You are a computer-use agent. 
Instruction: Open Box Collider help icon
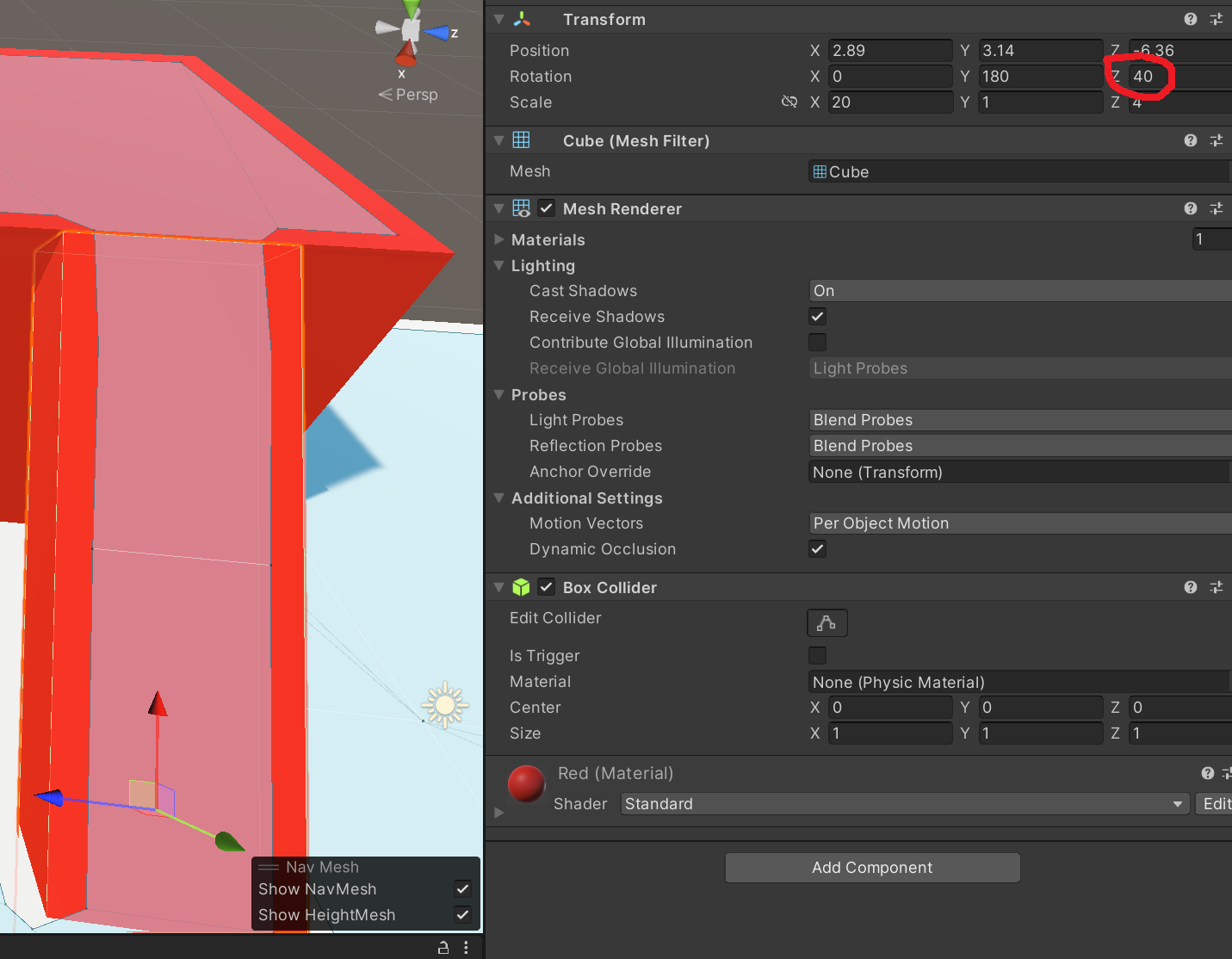point(1191,587)
